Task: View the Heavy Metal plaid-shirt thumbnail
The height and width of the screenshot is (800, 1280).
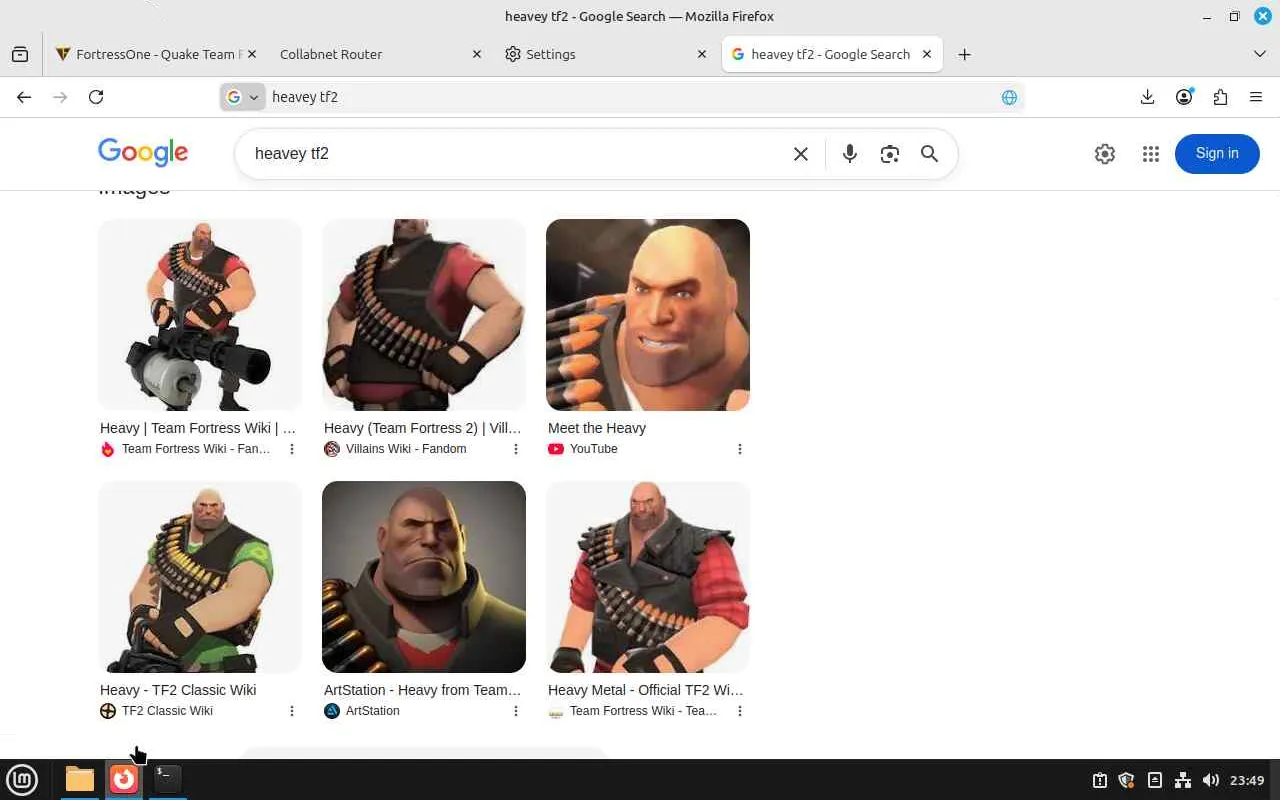Action: 648,577
